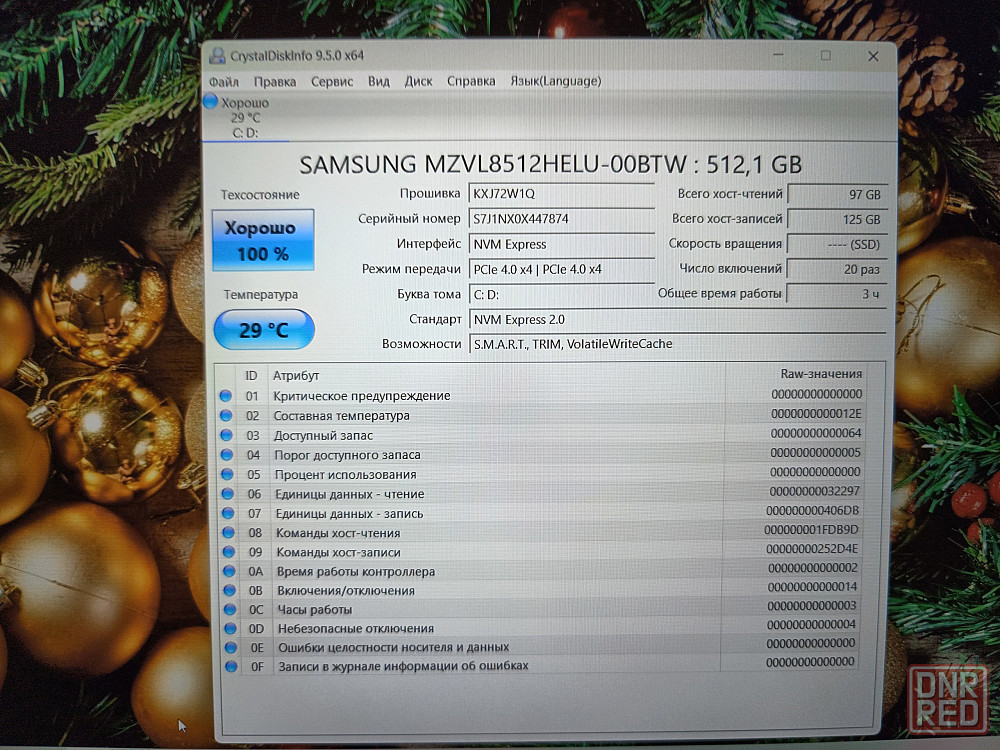Close the CrystalDiskInfo window
The width and height of the screenshot is (1000, 750).
tap(873, 56)
